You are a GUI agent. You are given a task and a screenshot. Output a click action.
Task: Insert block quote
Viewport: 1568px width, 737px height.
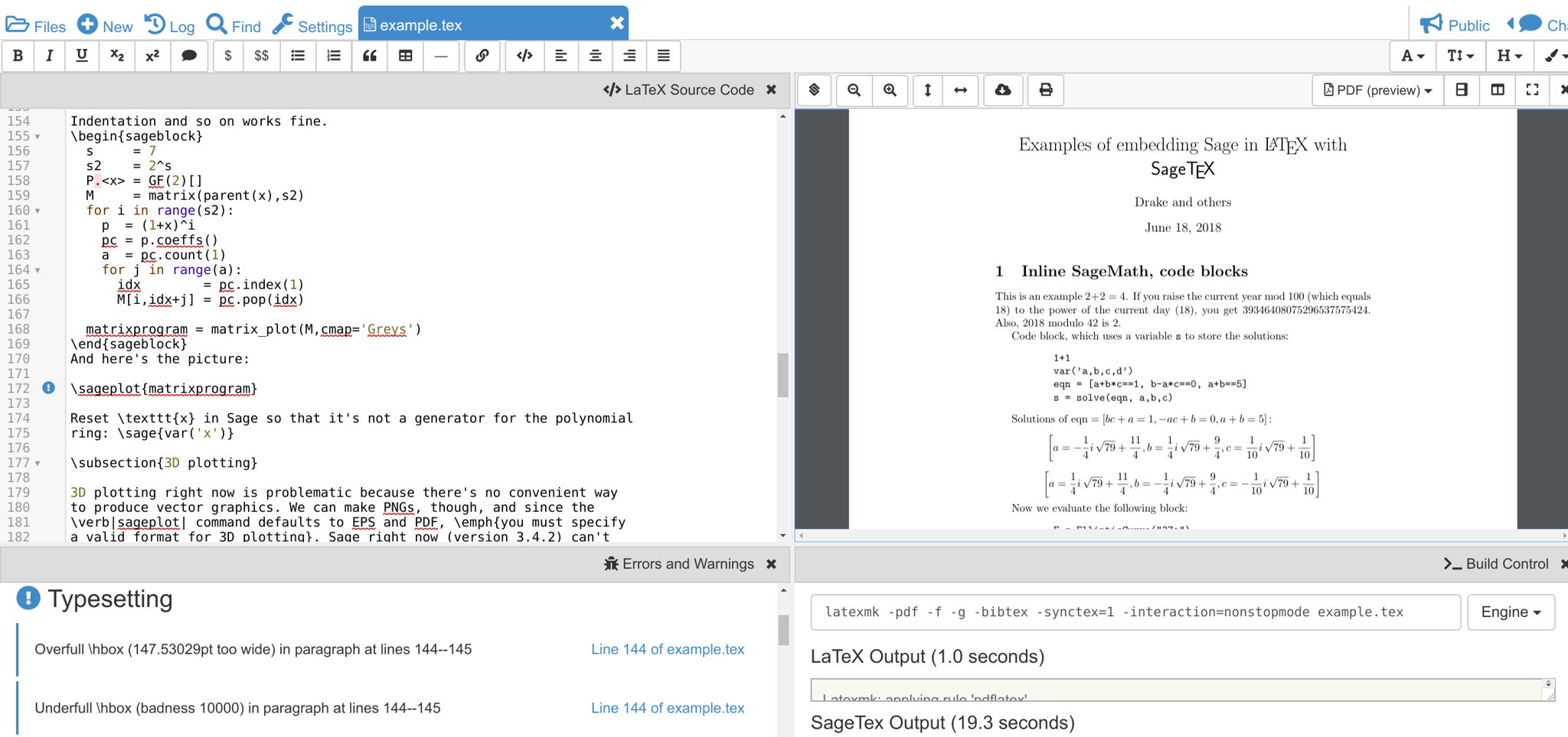tap(370, 56)
